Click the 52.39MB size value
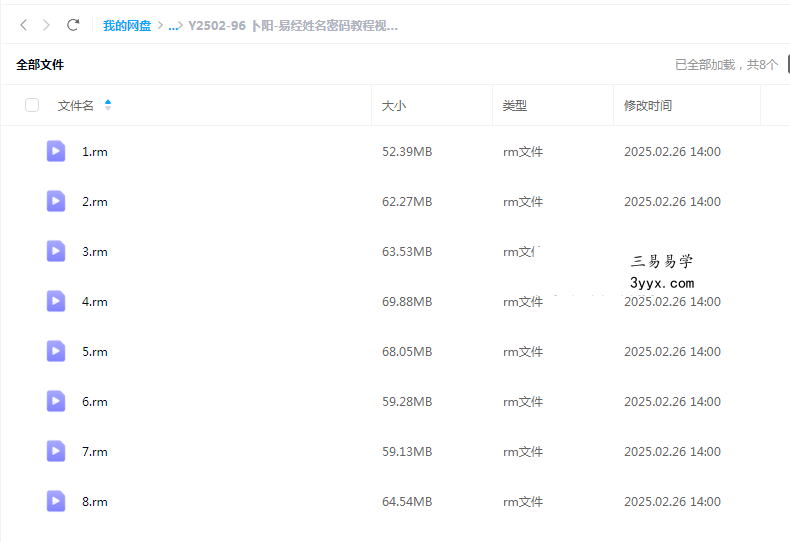 (x=407, y=152)
